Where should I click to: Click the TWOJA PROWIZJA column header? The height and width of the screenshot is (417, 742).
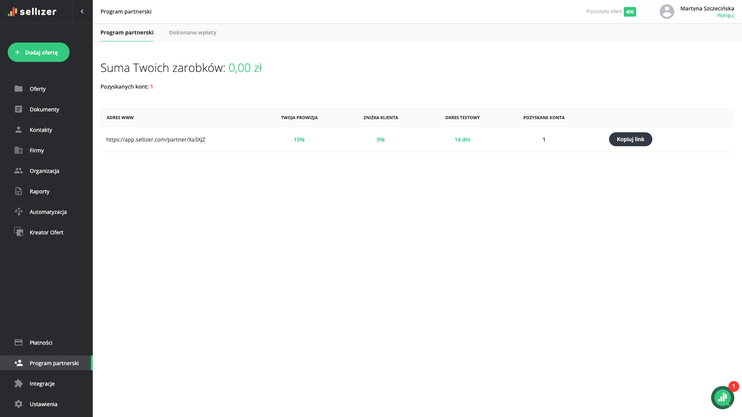coord(299,117)
